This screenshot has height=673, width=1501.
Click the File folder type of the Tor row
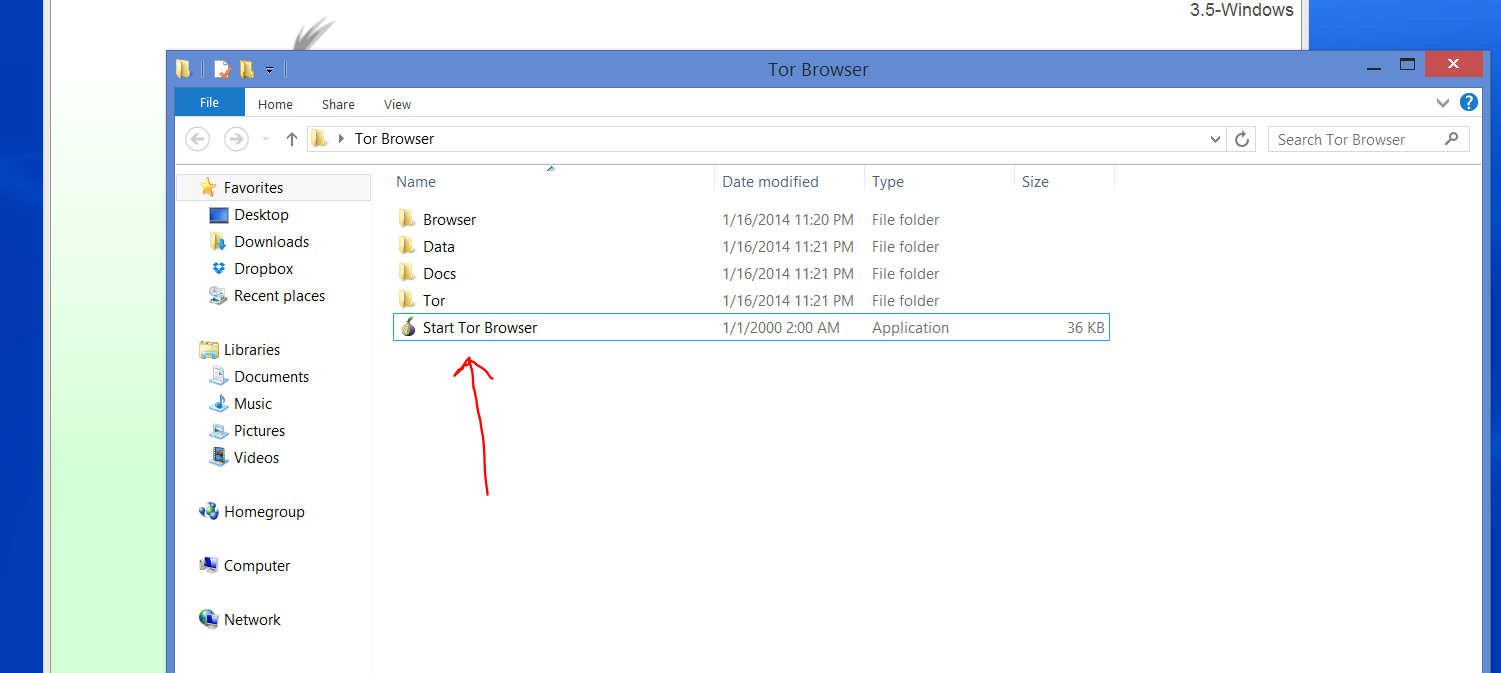[x=905, y=301]
